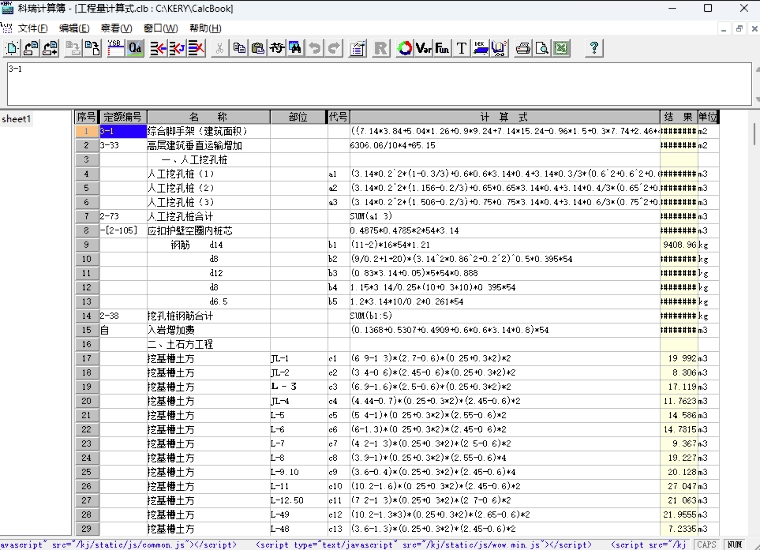
Task: Click the print toolbar icon
Action: click(x=522, y=47)
